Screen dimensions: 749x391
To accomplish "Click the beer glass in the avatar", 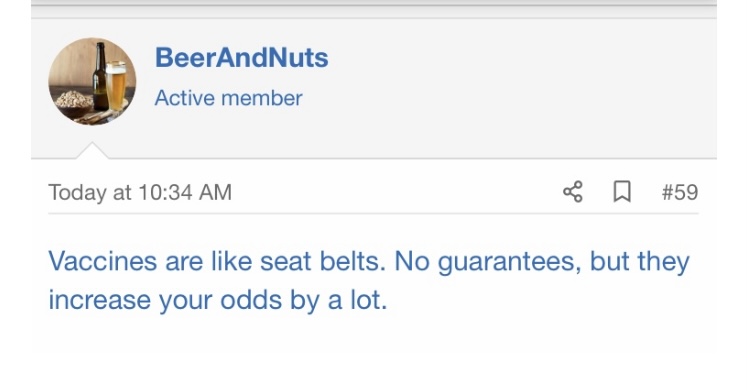I will tap(116, 86).
